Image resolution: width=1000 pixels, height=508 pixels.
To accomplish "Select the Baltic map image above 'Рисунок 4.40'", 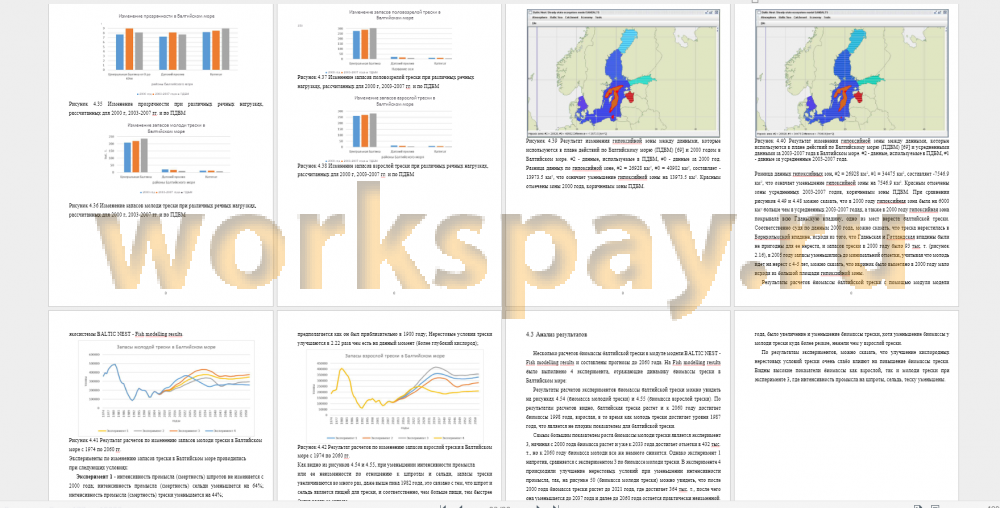I will 853,71.
